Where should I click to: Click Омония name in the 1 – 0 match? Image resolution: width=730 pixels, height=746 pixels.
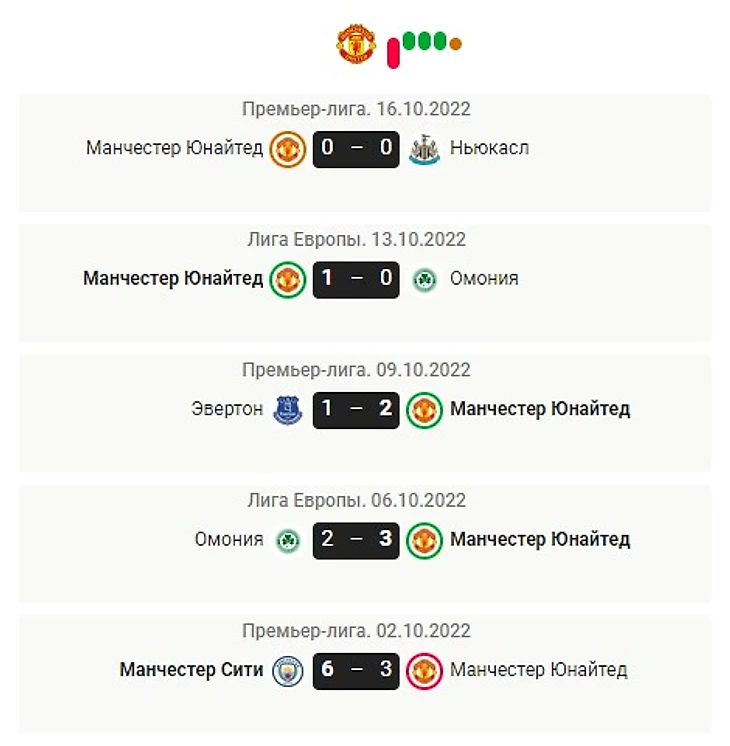484,279
